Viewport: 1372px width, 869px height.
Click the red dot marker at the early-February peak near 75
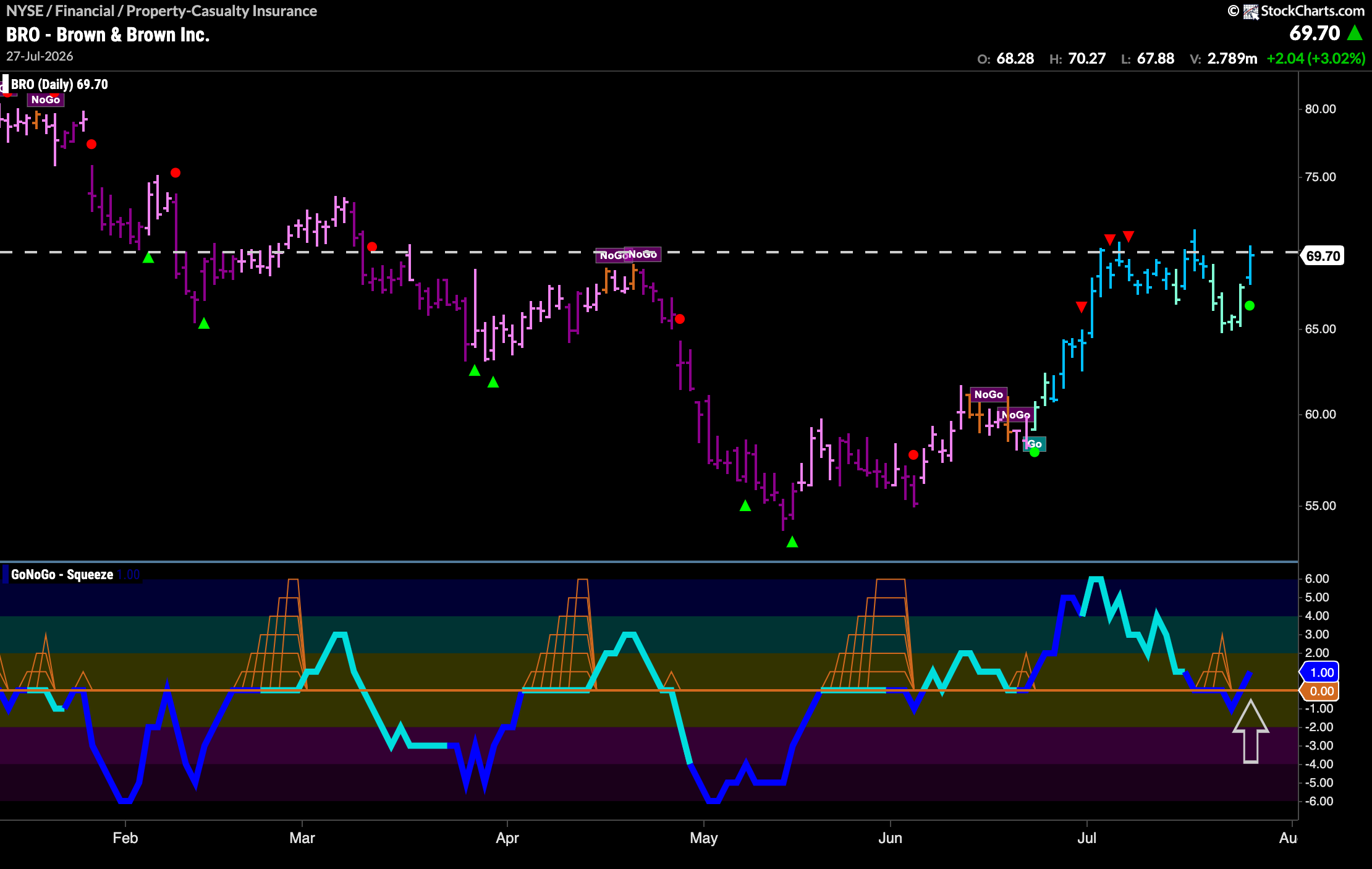point(176,173)
